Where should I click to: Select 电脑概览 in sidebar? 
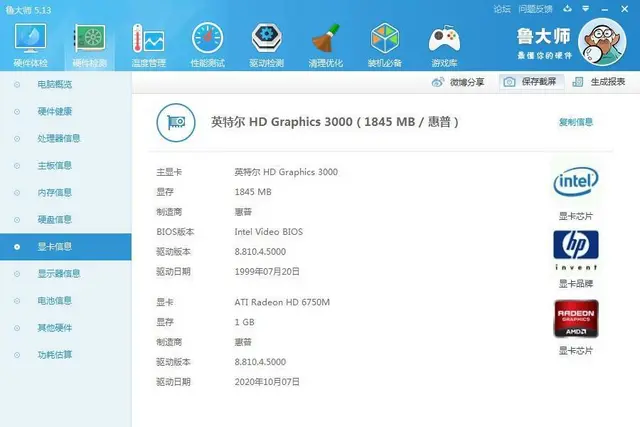pos(66,85)
